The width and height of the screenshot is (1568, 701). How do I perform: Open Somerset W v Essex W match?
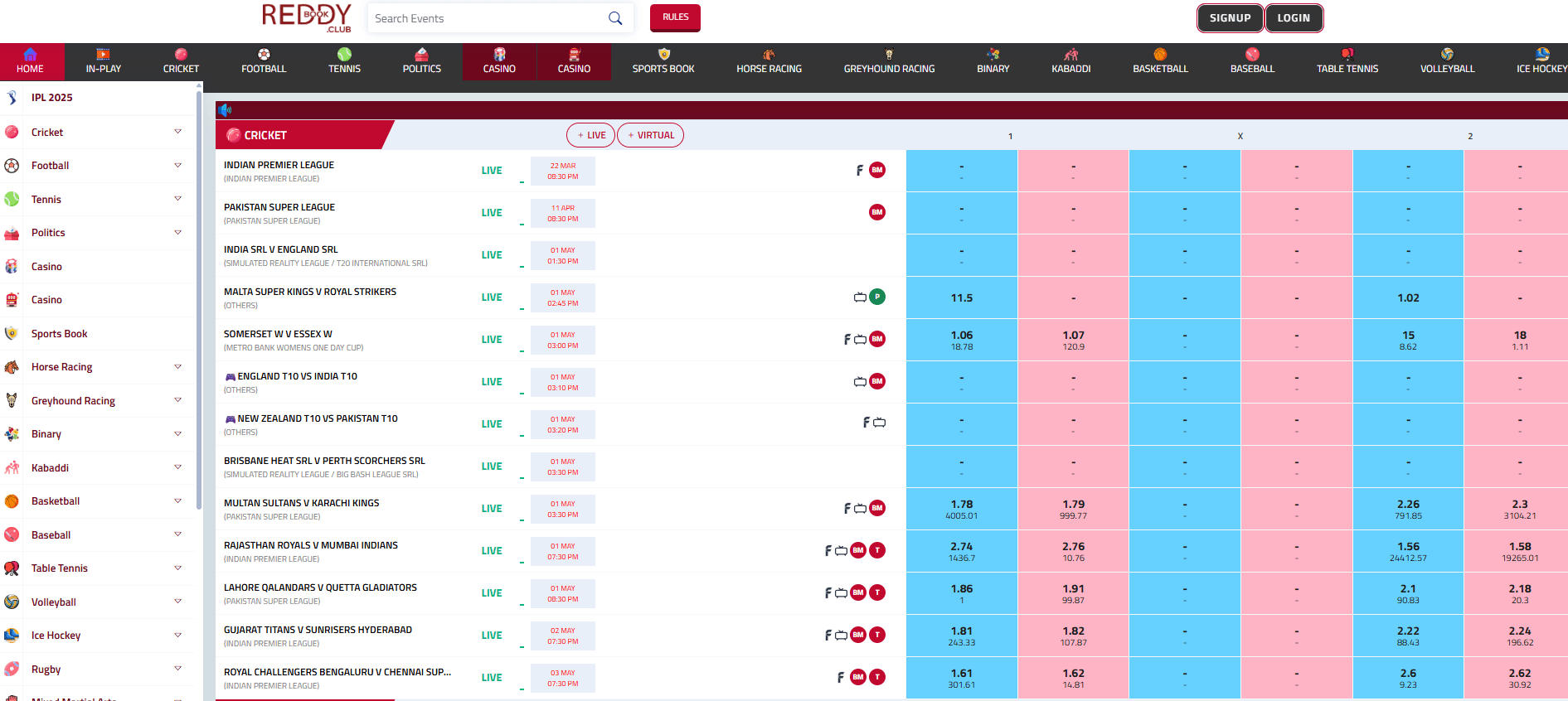(278, 334)
